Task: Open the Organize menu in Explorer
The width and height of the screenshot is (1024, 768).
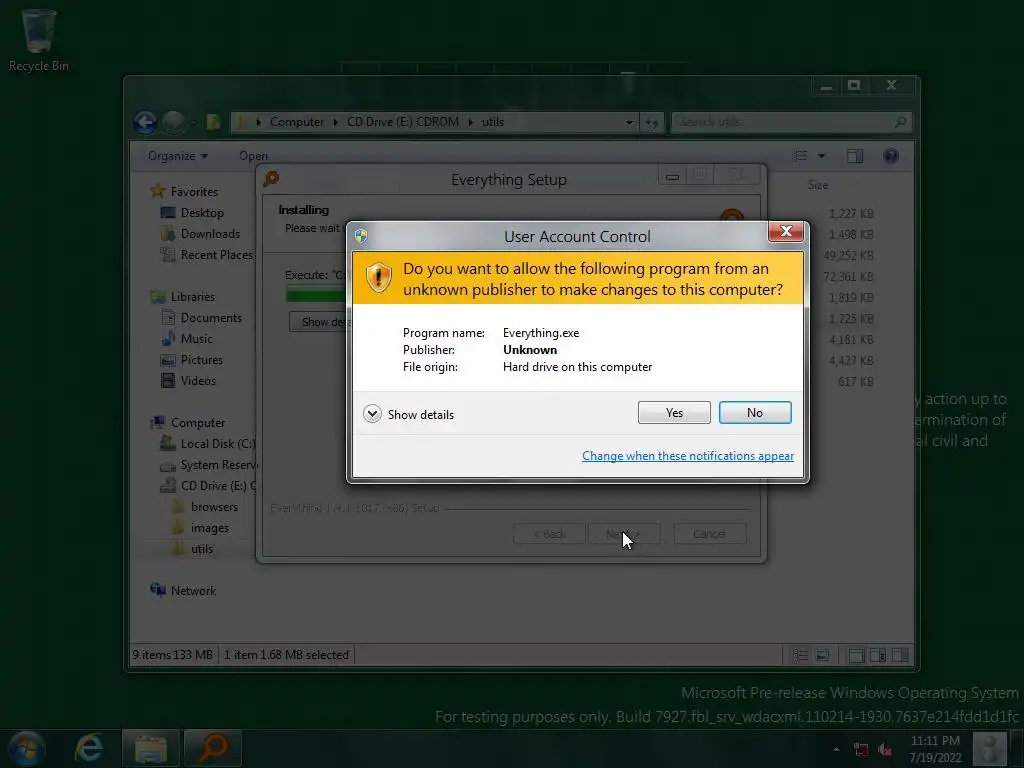Action: [x=178, y=155]
